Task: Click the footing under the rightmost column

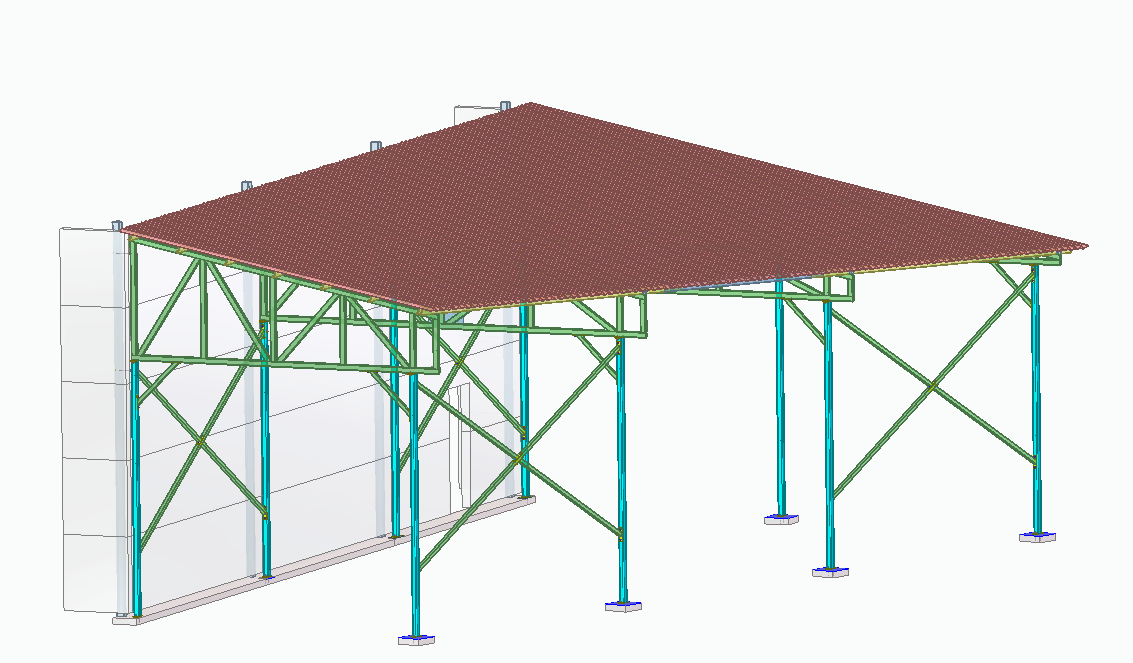Action: tap(1037, 537)
